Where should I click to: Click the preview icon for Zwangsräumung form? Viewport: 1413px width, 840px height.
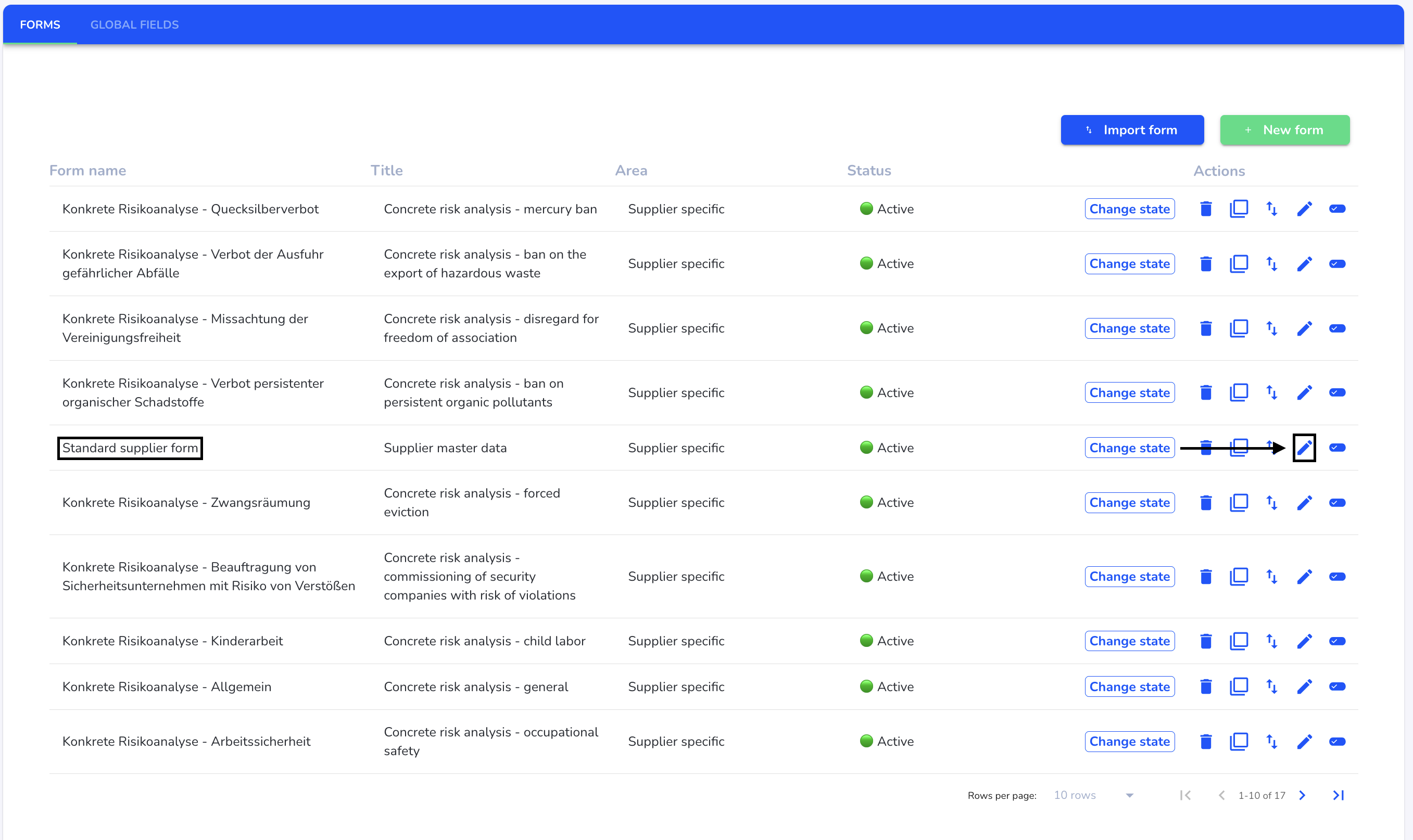(x=1337, y=502)
